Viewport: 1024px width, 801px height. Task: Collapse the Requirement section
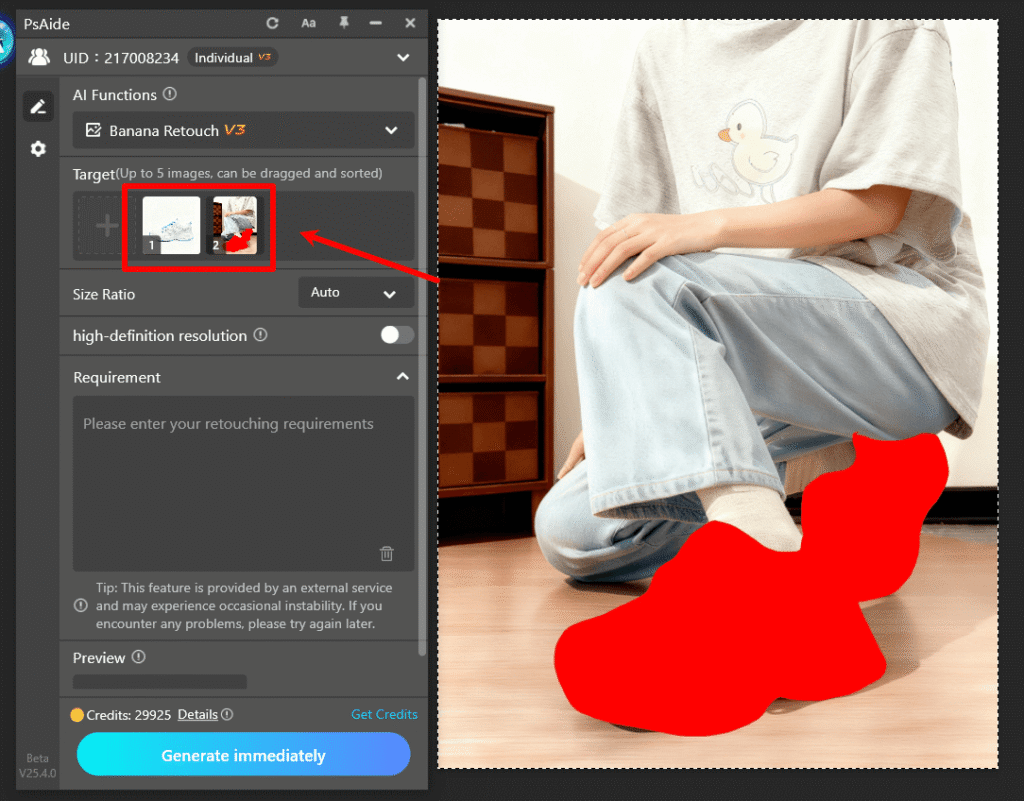[x=402, y=377]
